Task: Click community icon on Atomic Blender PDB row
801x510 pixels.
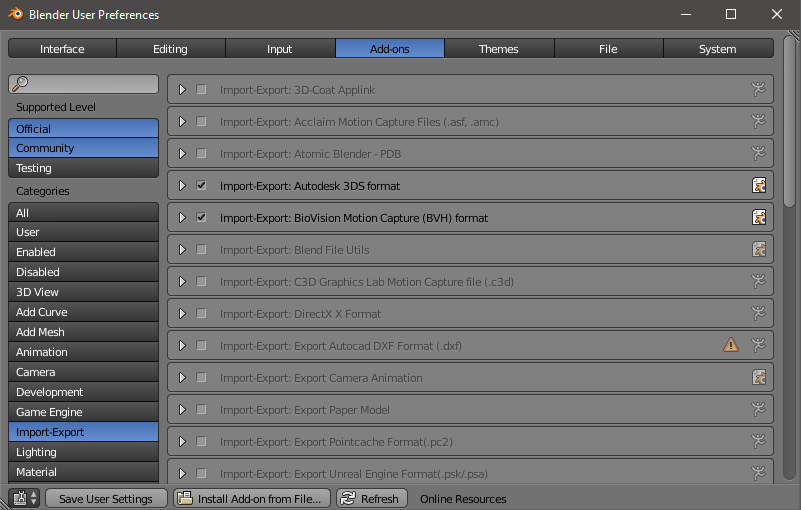Action: tap(759, 153)
